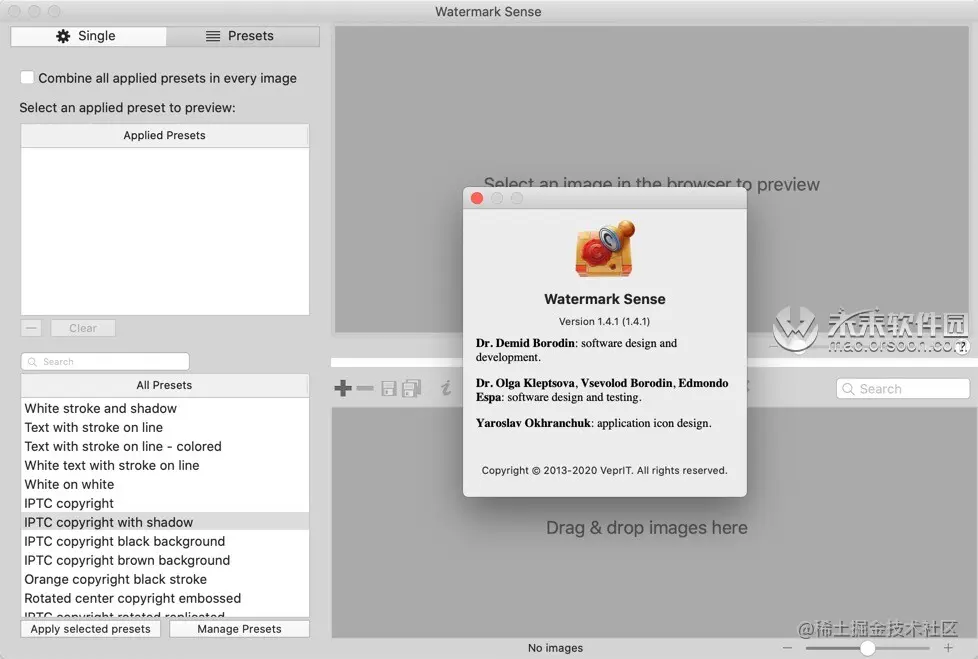The width and height of the screenshot is (978, 659).
Task: Click the italic i info icon
Action: (446, 388)
